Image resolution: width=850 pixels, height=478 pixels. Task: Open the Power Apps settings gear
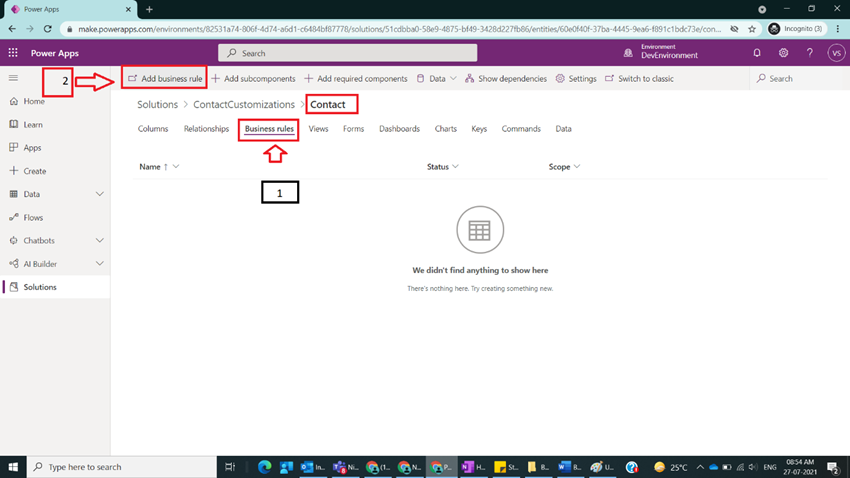coord(783,53)
